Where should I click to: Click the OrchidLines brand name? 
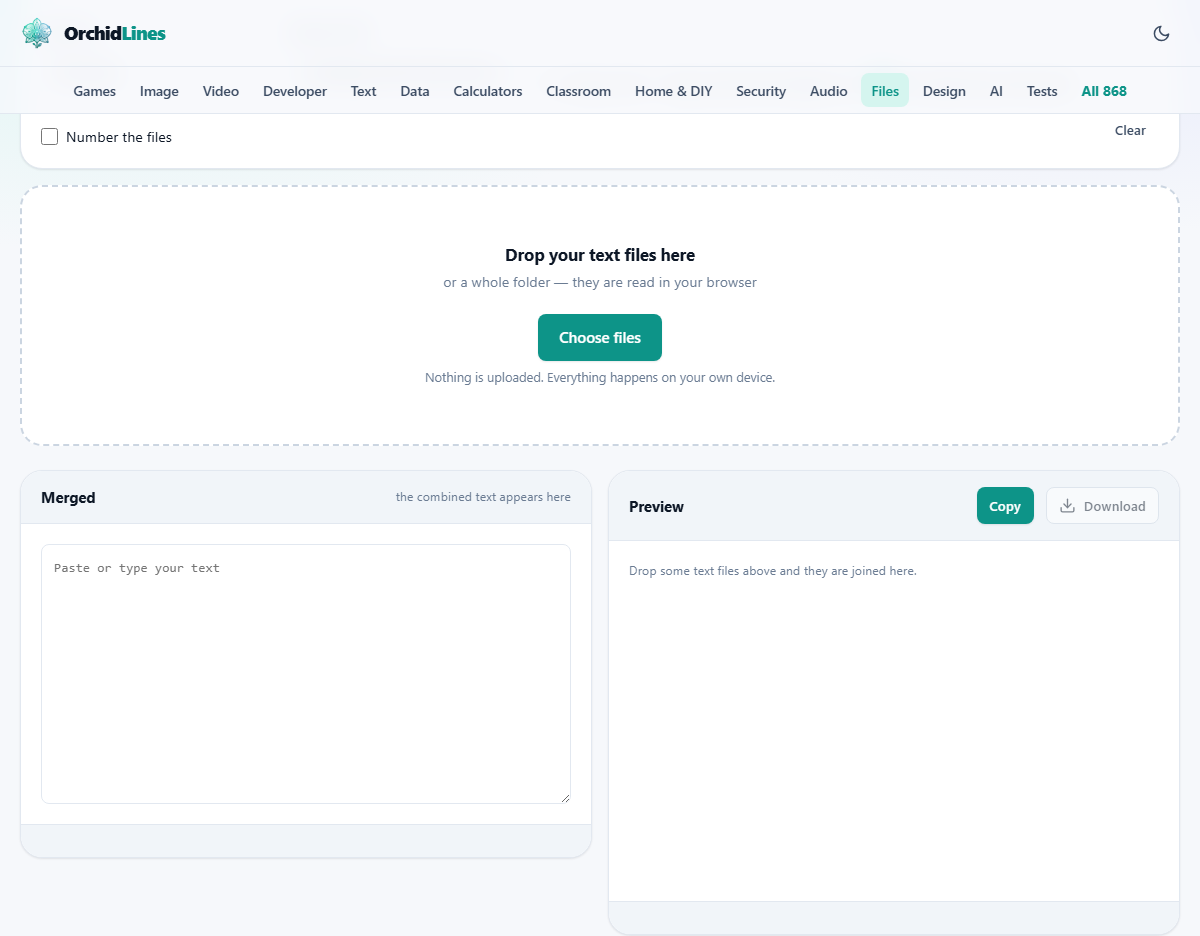[115, 33]
